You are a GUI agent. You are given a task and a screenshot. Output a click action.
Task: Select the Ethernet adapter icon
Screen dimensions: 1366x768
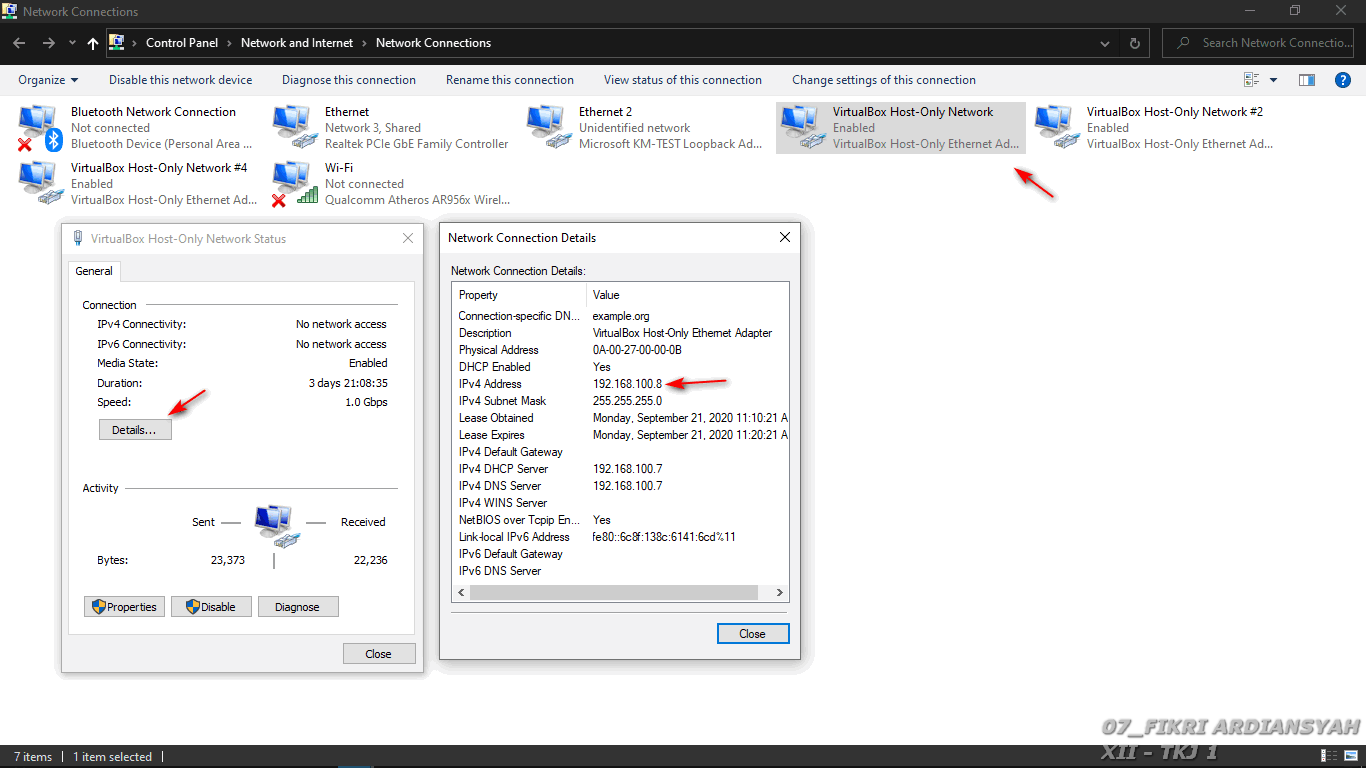[x=296, y=128]
